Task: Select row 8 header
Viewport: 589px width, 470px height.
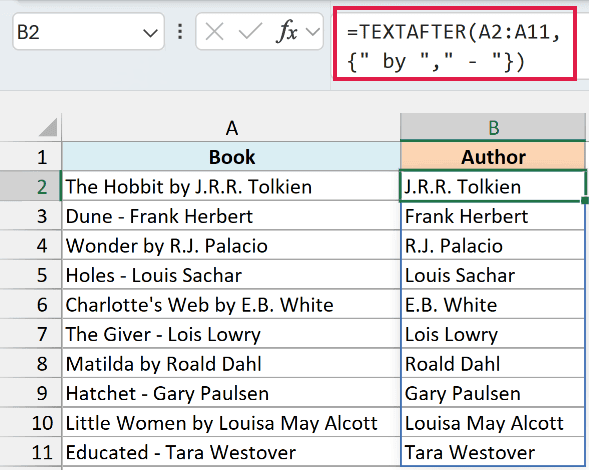Action: point(30,363)
